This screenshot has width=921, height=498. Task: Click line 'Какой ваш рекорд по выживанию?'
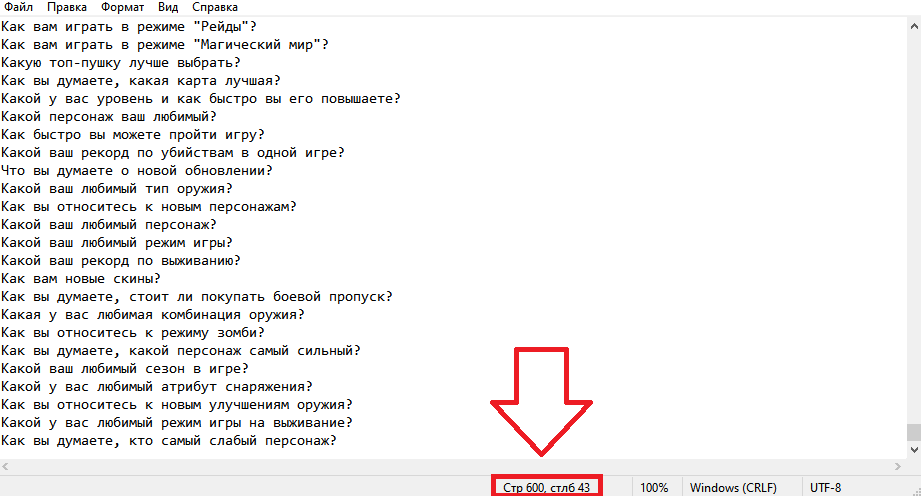pyautogui.click(x=121, y=261)
